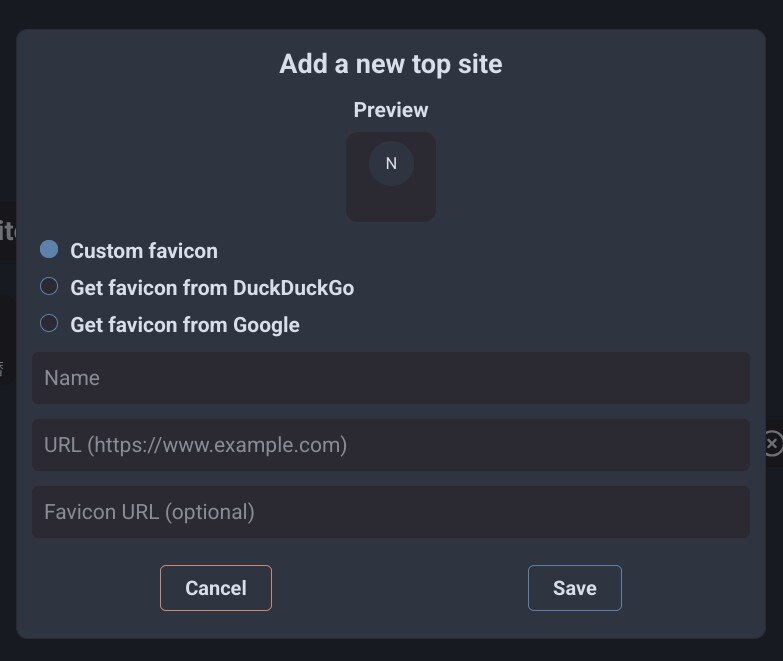This screenshot has height=661, width=783.
Task: Click the "Custom favicon" label text
Action: (144, 251)
